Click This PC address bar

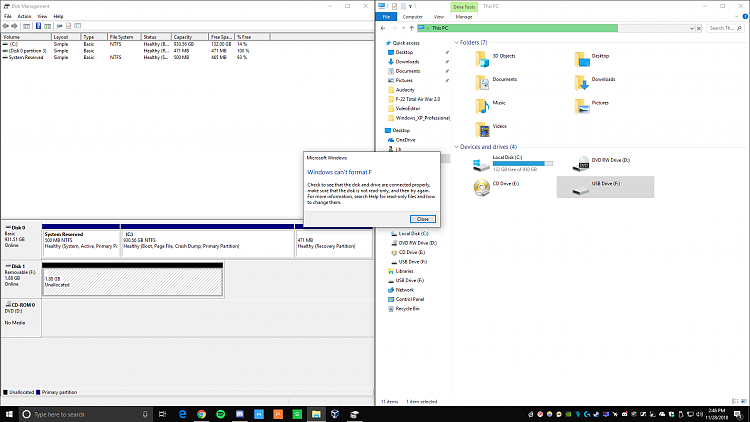(x=555, y=28)
